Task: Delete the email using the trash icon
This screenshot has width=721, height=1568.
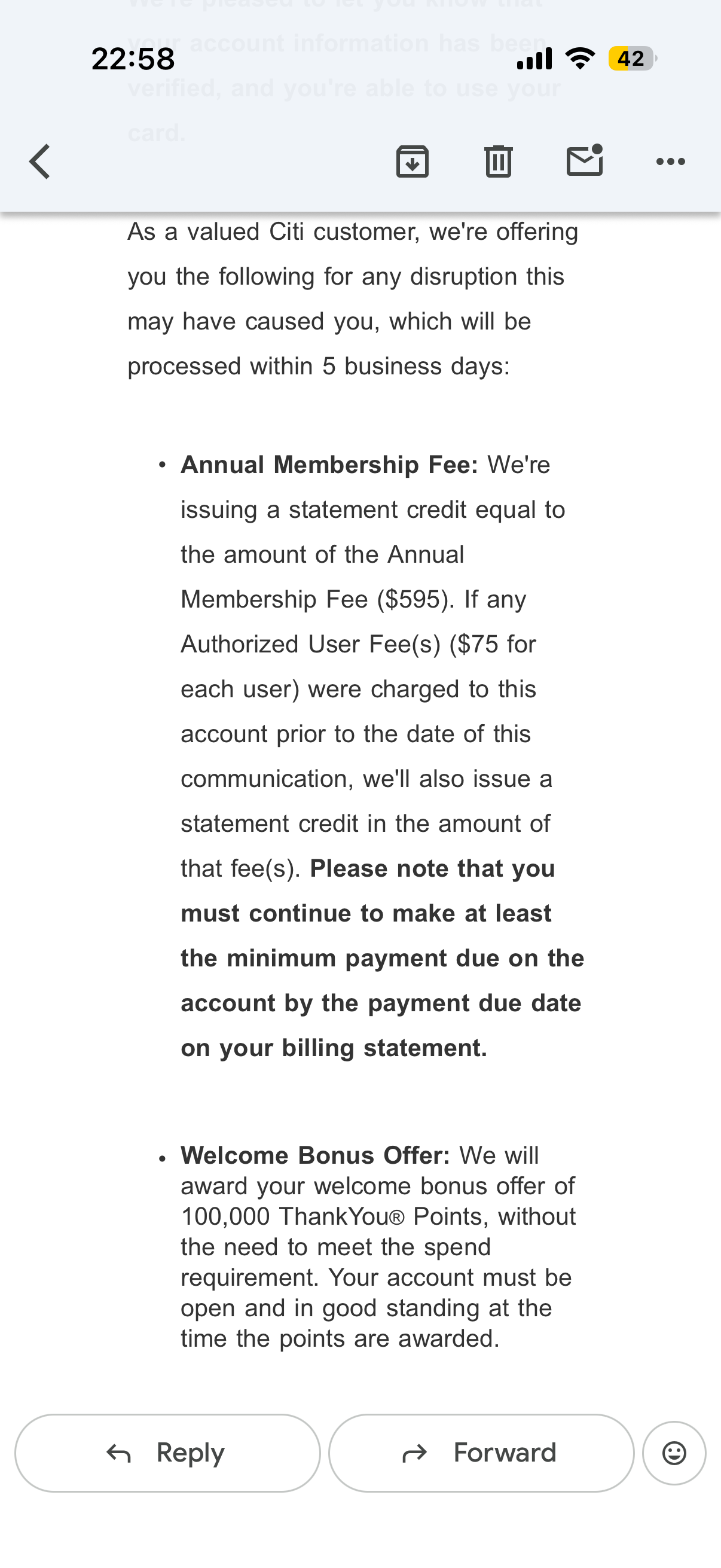Action: (499, 161)
